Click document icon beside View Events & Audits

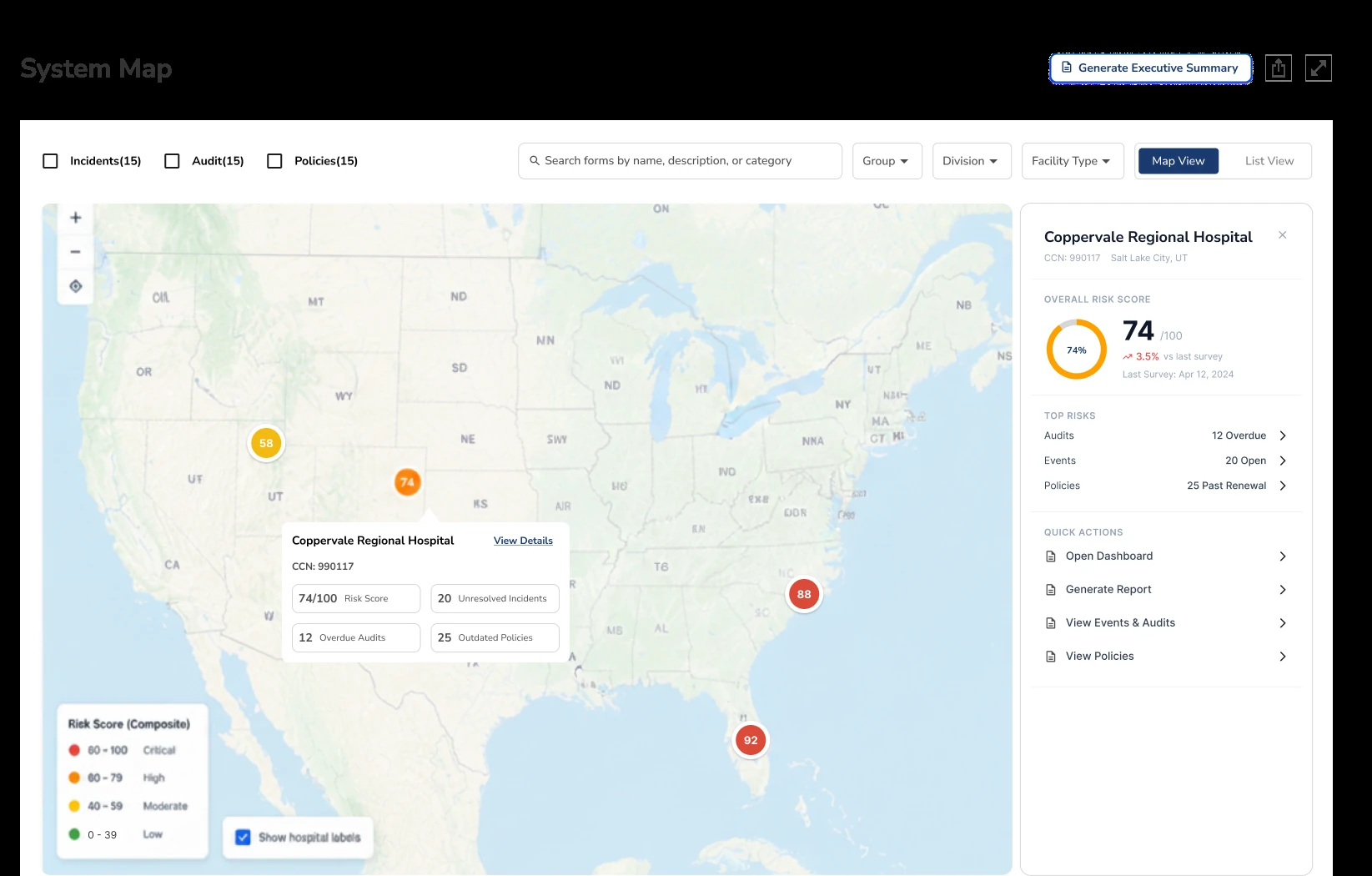click(1051, 623)
